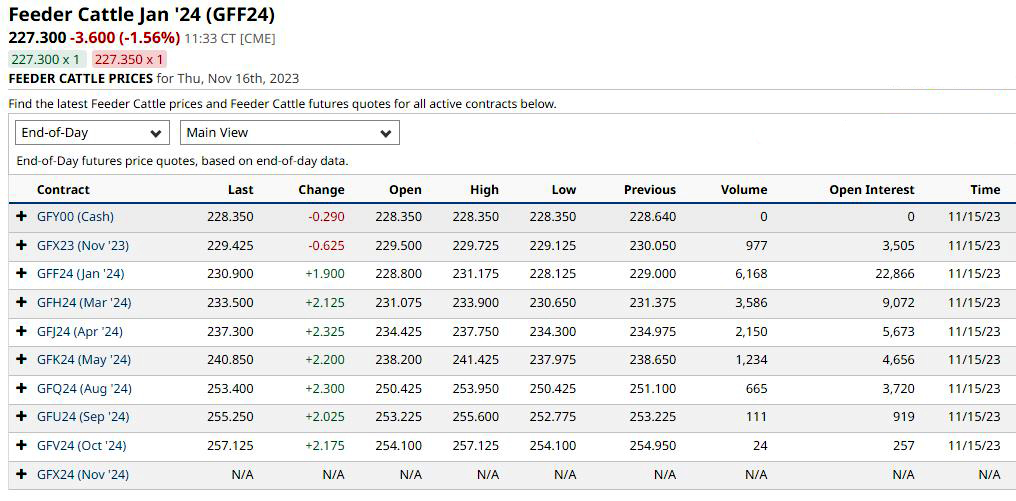Click plus icon beside GFQ24 (Aug '24)
Viewport: 1016px width, 501px height.
click(x=21, y=388)
